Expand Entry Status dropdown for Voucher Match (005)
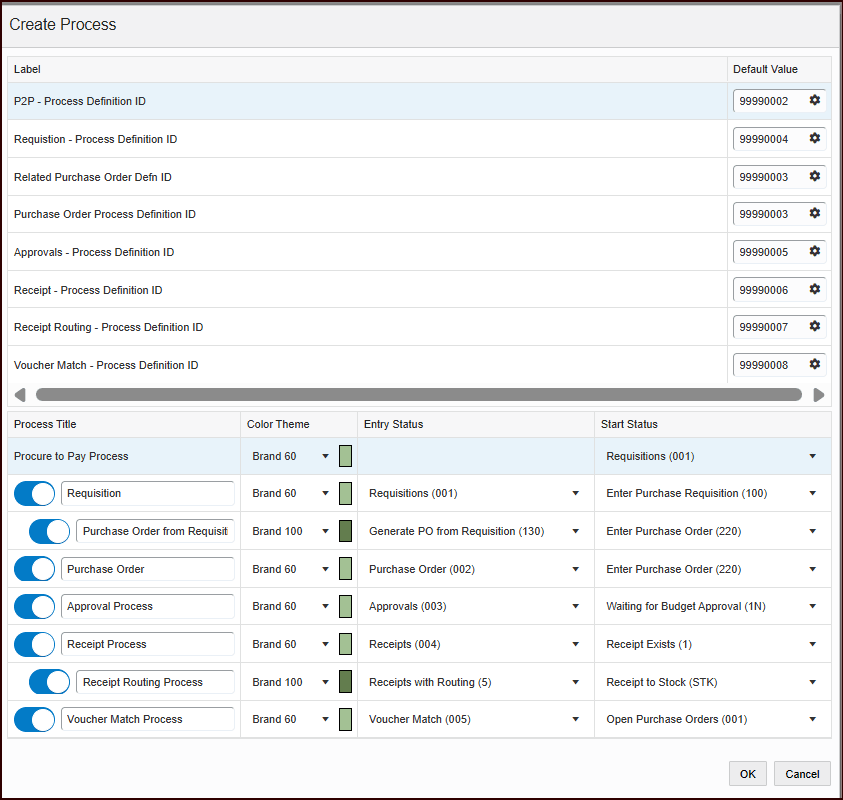Screen dimensions: 843x800 [x=574, y=719]
